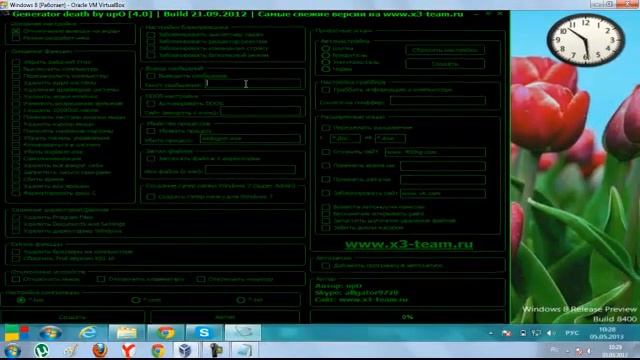Screen dimensions: 640x360
Task: Click button right of 'Создать'
Action: pos(225,317)
